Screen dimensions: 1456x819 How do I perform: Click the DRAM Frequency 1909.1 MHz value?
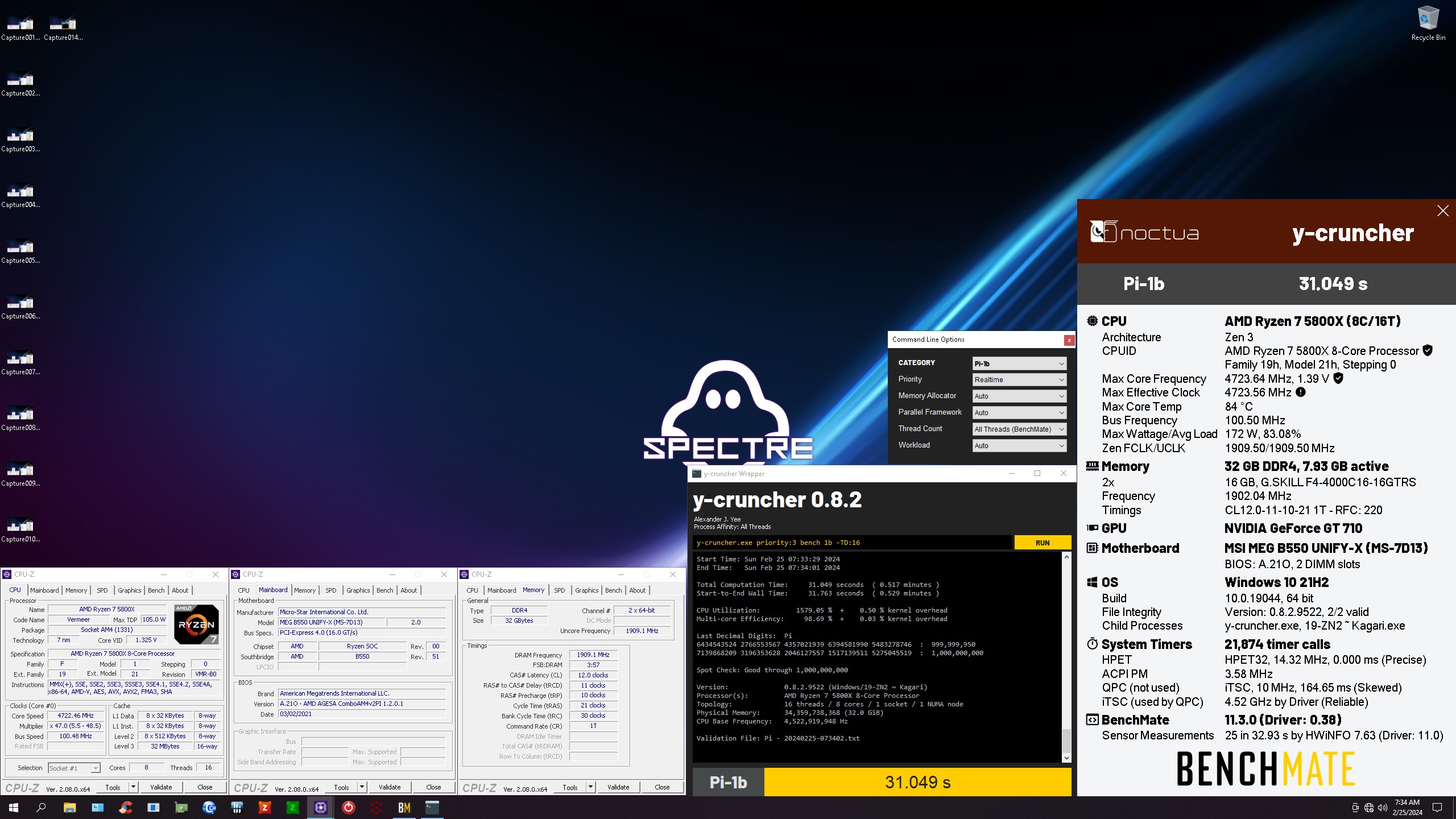click(x=593, y=655)
